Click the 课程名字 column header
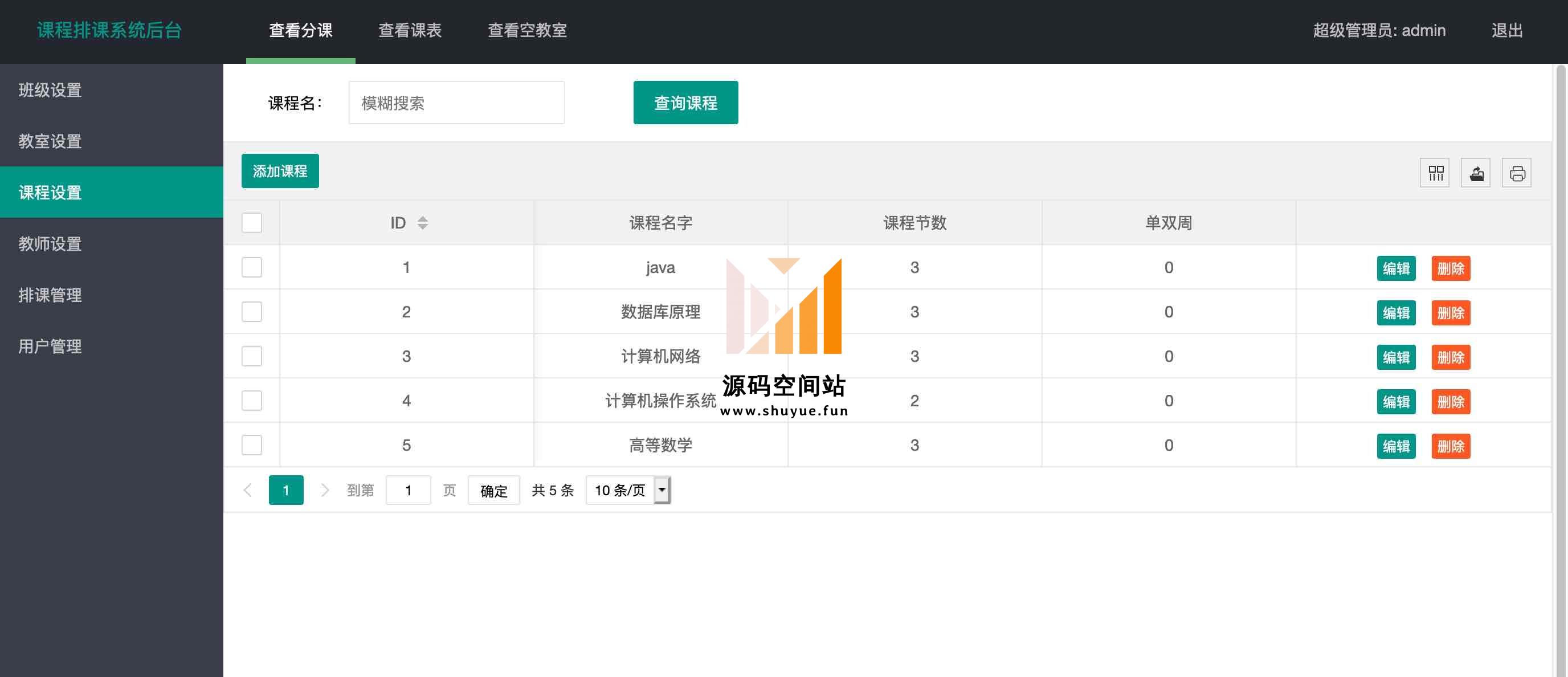Screen dimensions: 1568x677 (660, 223)
